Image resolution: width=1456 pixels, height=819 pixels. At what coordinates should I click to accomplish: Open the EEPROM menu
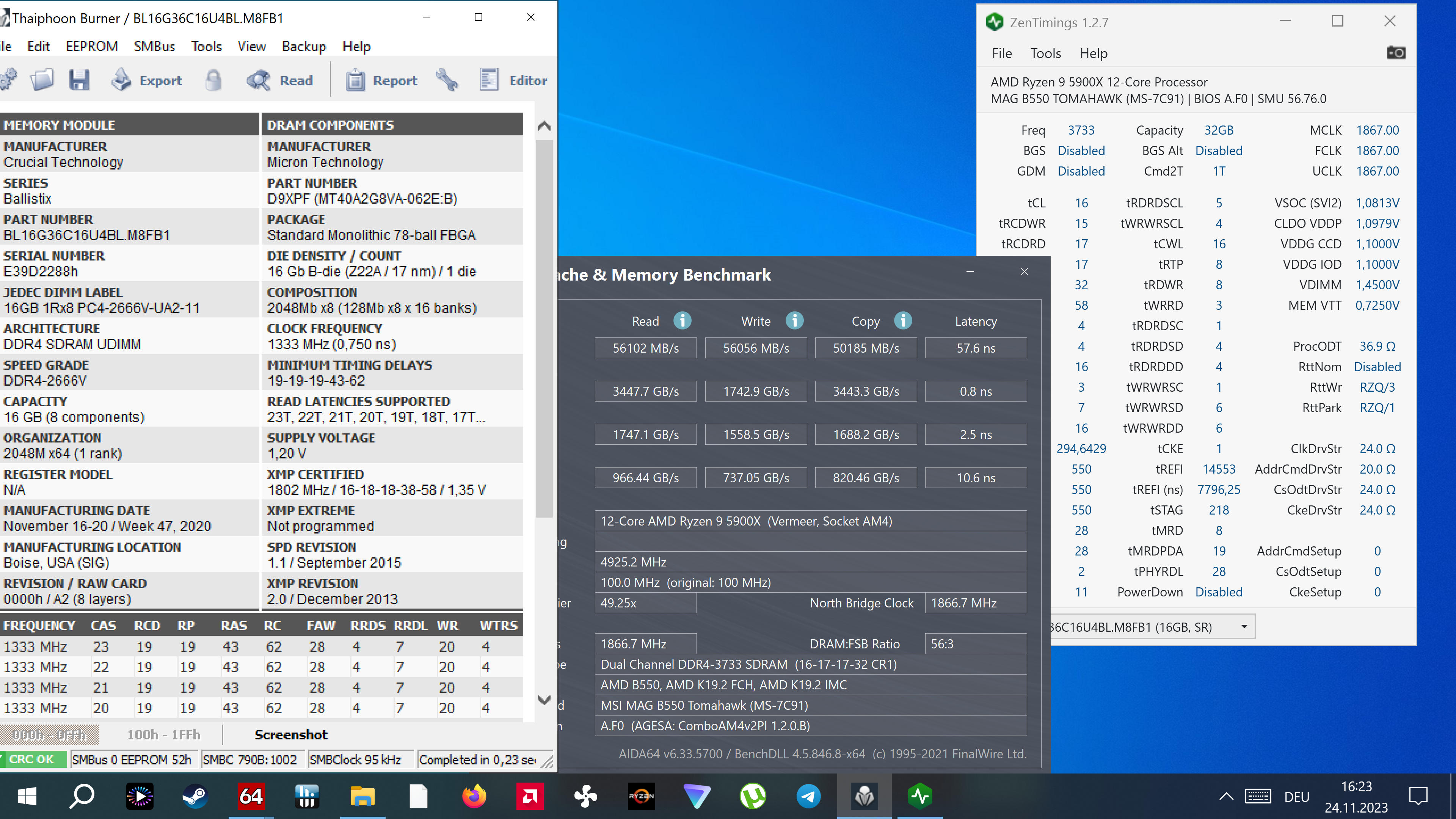point(92,46)
